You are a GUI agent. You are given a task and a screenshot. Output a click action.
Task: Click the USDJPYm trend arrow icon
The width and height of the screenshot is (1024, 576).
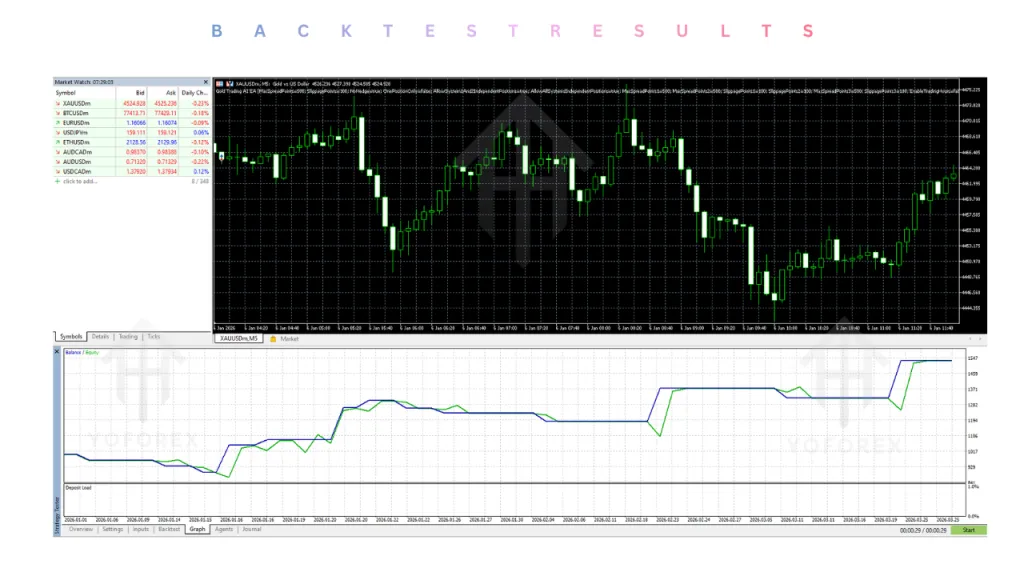click(x=57, y=133)
